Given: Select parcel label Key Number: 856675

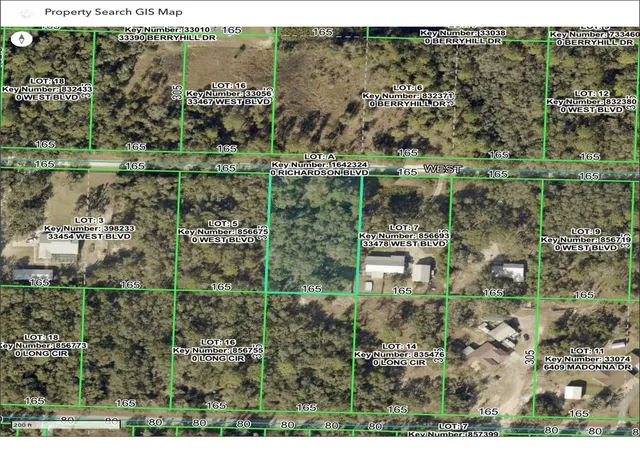Looking at the screenshot, I should [x=223, y=232].
